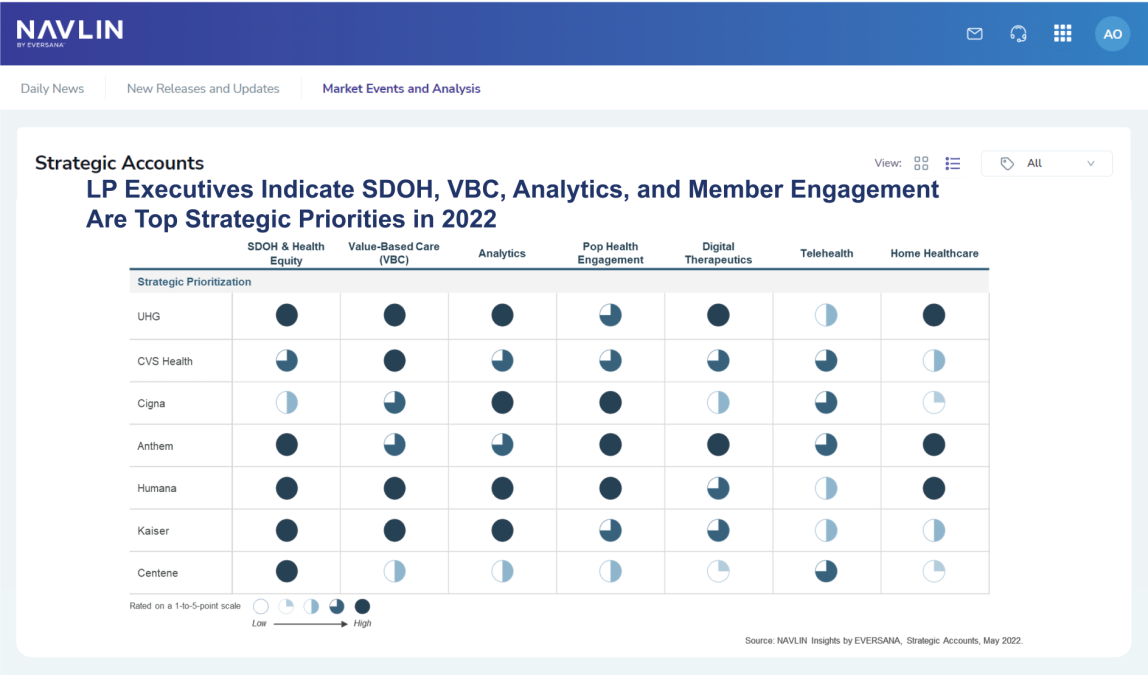This screenshot has width=1148, height=675.
Task: Select the Cigna row label
Action: pyautogui.click(x=151, y=403)
